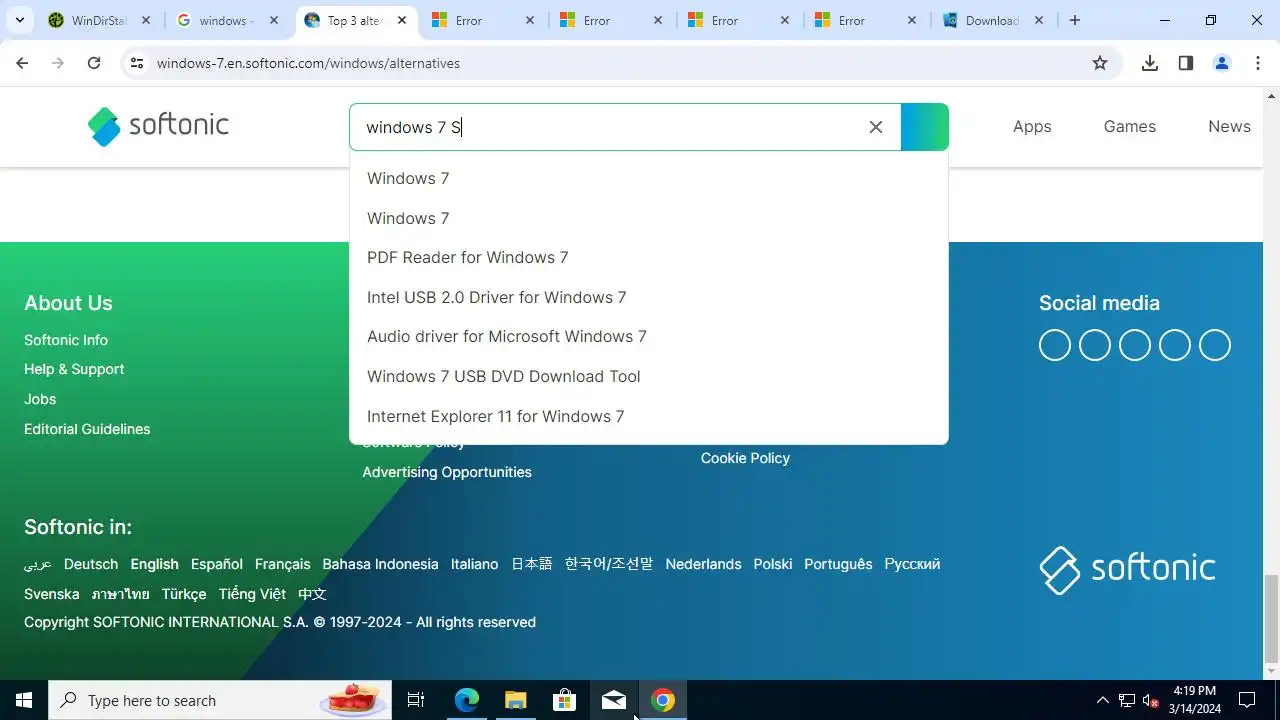Go back to the previous page
This screenshot has height=720, width=1280.
coord(22,63)
